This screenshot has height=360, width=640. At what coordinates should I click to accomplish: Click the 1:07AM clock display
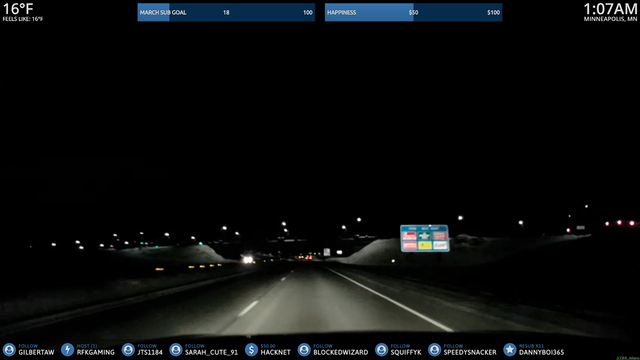click(x=610, y=9)
